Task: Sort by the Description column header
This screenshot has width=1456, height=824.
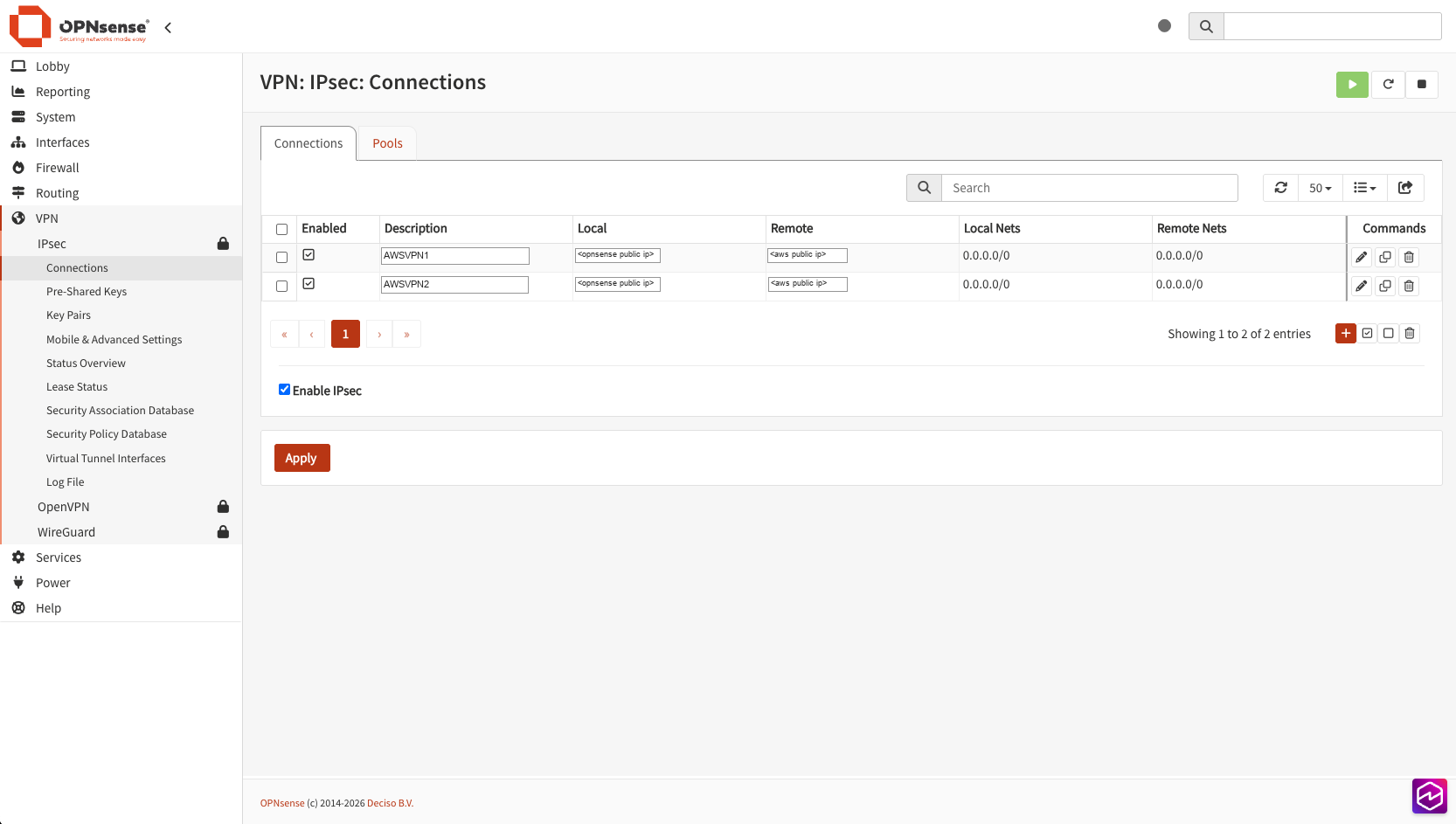Action: [x=416, y=228]
